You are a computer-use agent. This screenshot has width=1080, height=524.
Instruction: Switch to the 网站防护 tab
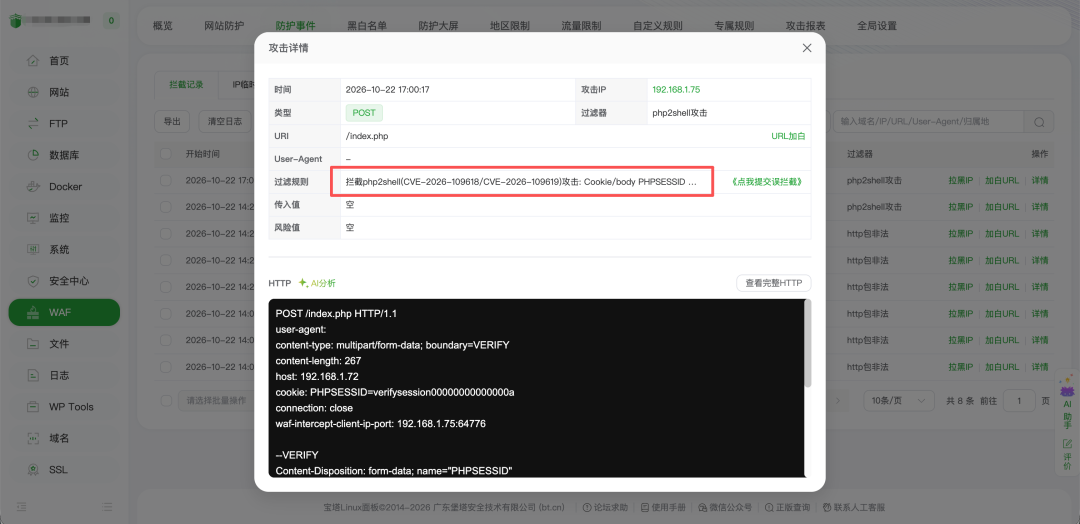pyautogui.click(x=224, y=26)
